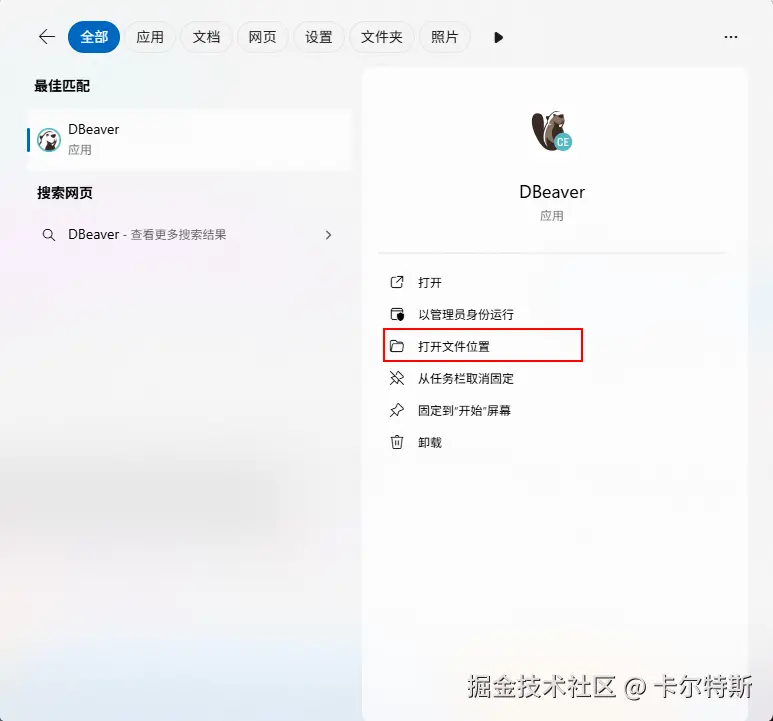Select the 全部 filter tab

click(x=94, y=37)
